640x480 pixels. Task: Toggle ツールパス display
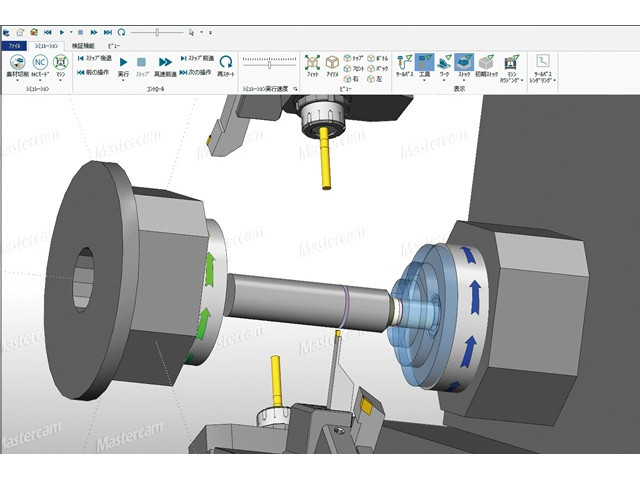pyautogui.click(x=404, y=66)
